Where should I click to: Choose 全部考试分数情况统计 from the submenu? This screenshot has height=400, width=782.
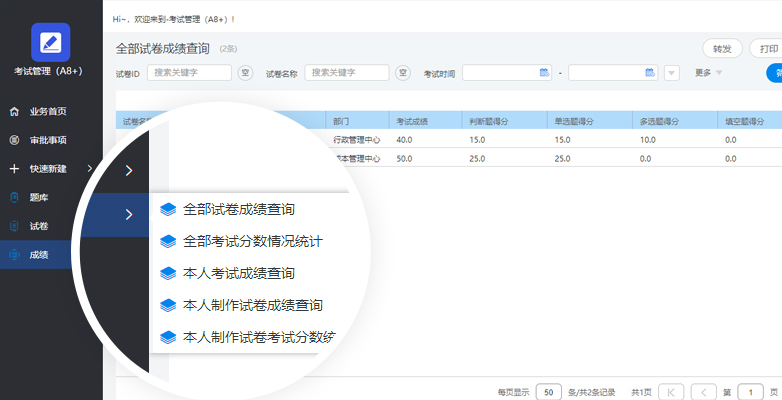coord(252,241)
